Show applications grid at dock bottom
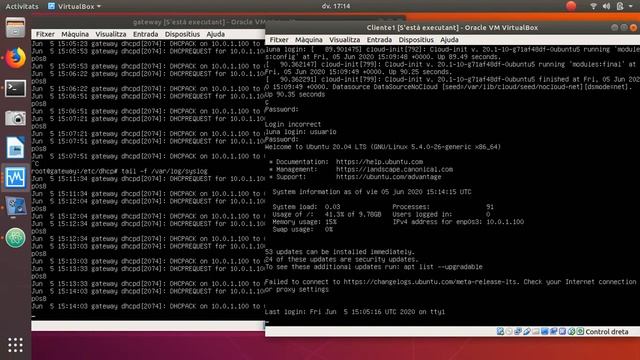The image size is (640, 360). pyautogui.click(x=16, y=345)
